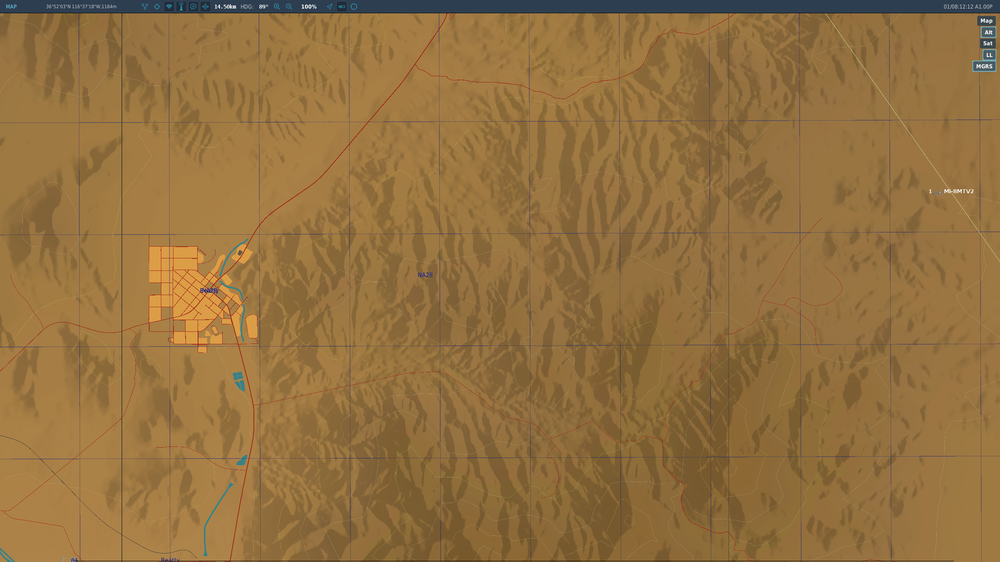Click the Beatty town label on map

[209, 290]
